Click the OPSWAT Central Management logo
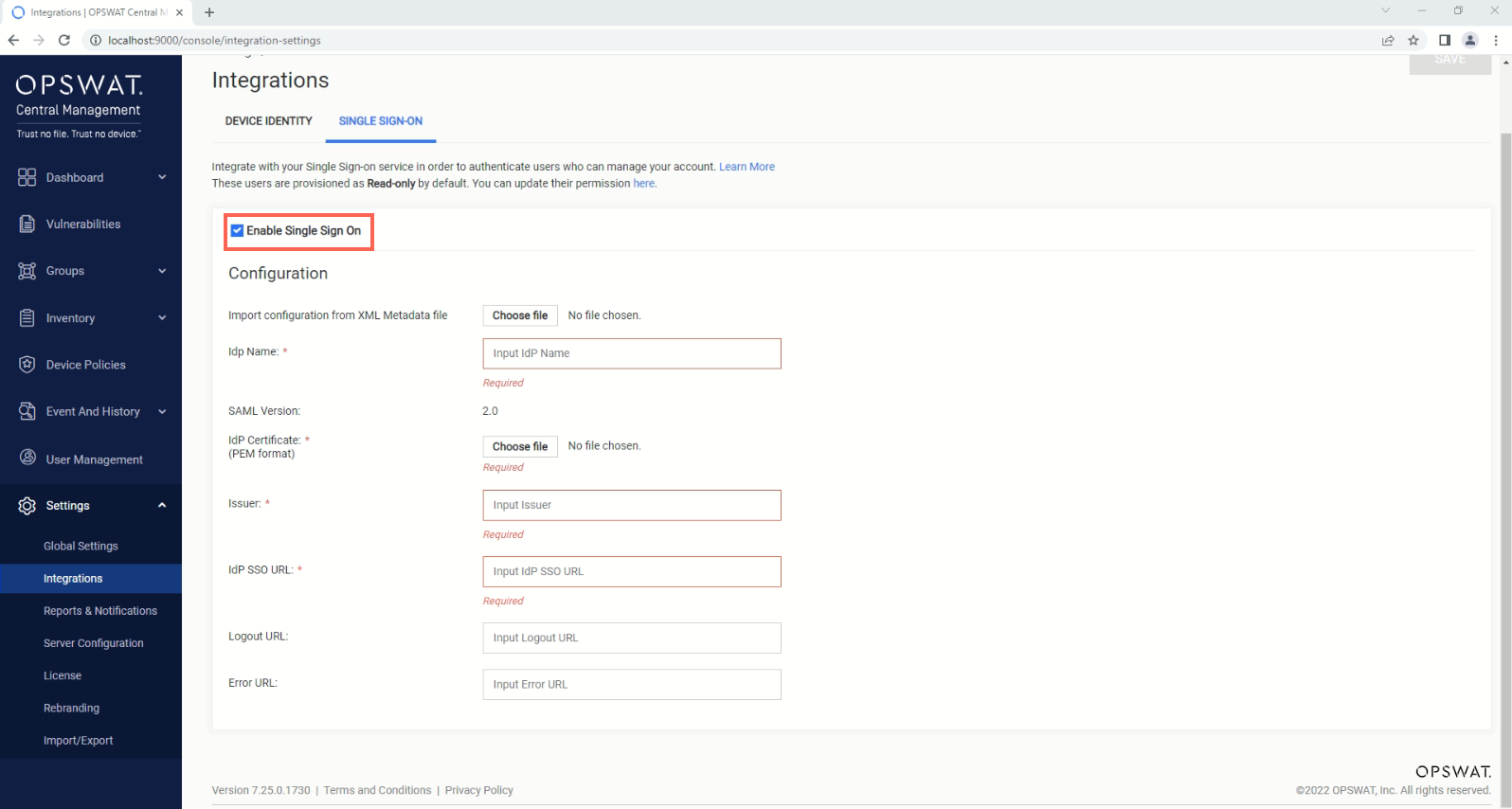Screen dimensions: 1512x809 click(80, 106)
